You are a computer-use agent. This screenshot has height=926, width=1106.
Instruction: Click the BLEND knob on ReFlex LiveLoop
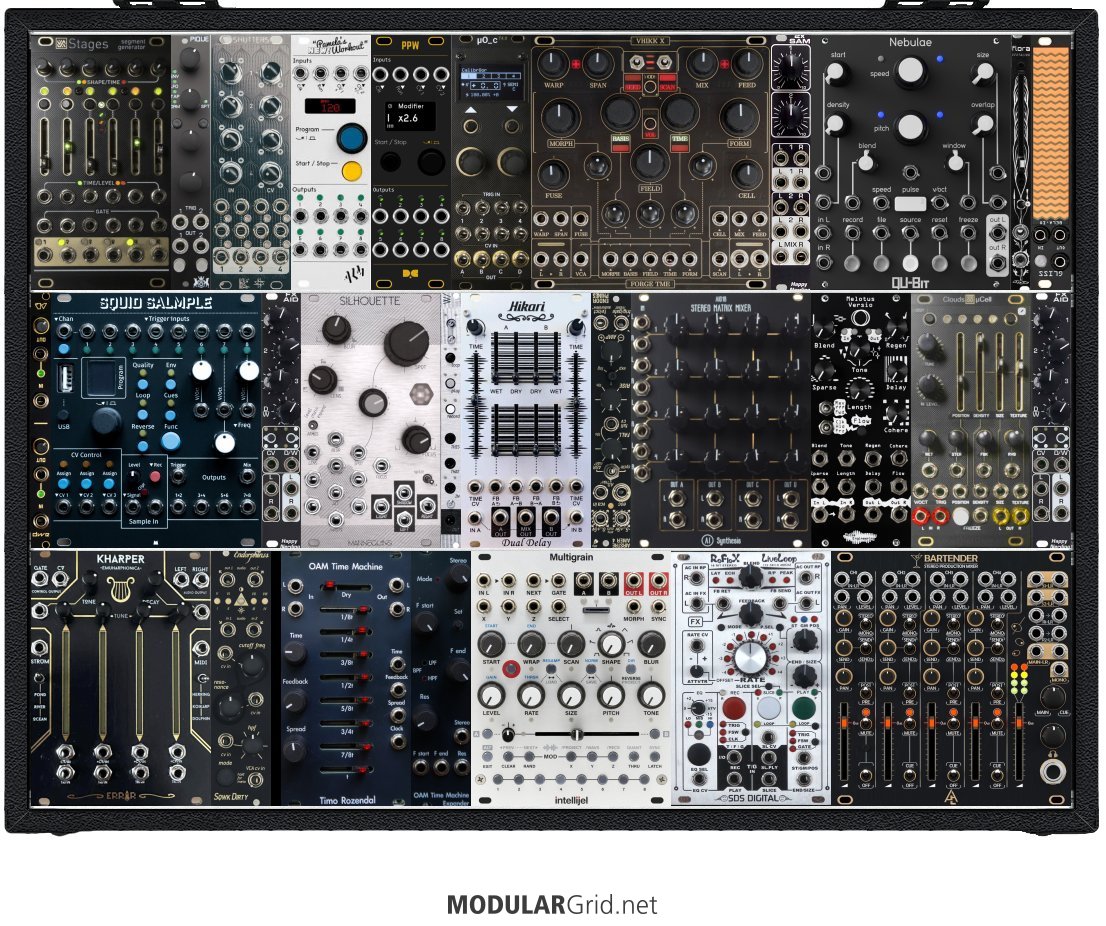(750, 575)
